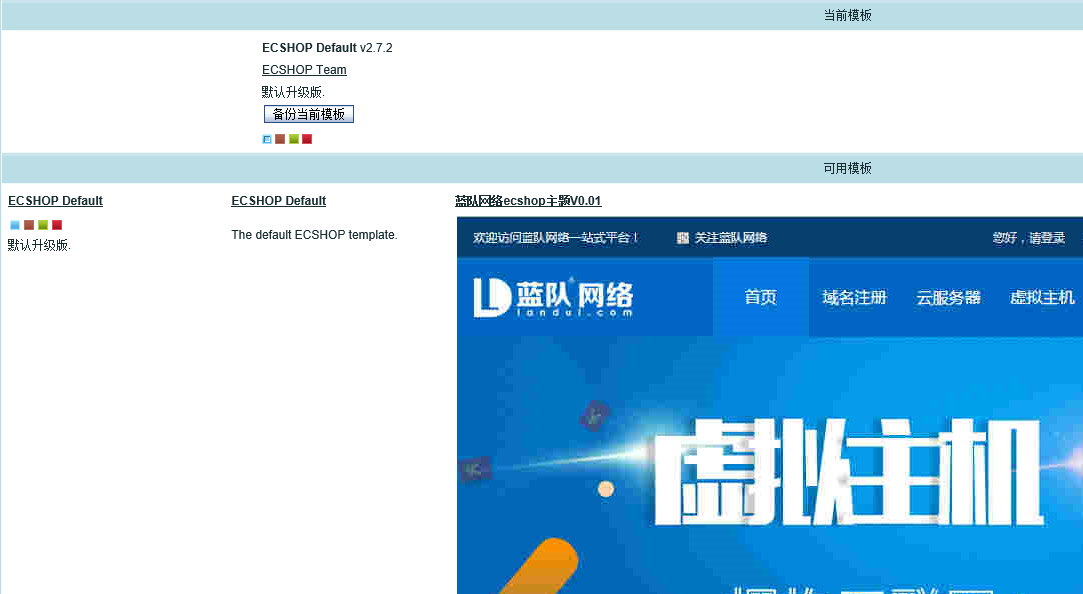Viewport: 1083px width, 594px height.
Task: Click the 备份当前模板 backup button
Action: [x=309, y=114]
